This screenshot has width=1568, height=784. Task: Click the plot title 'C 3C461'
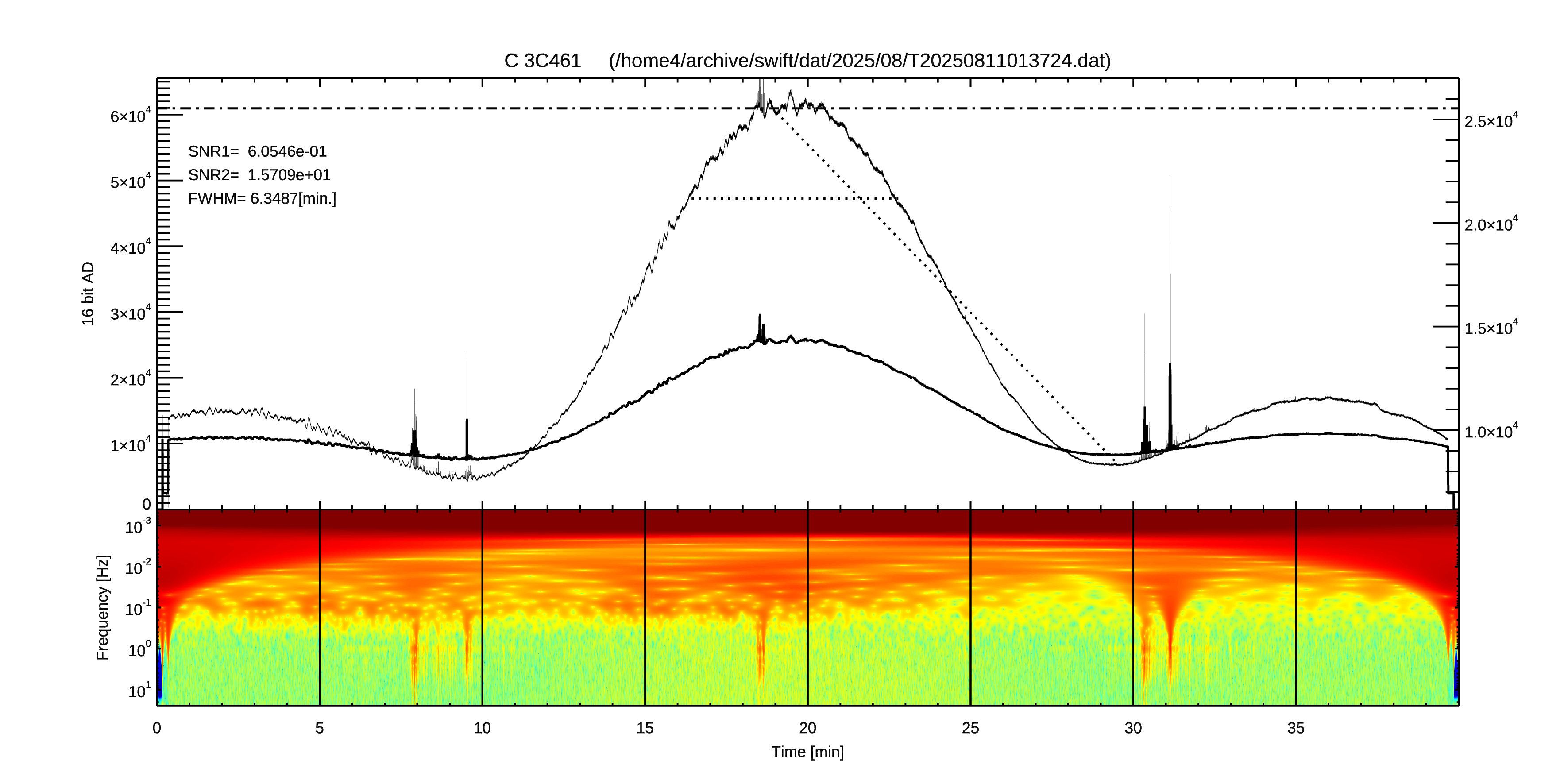(542, 61)
